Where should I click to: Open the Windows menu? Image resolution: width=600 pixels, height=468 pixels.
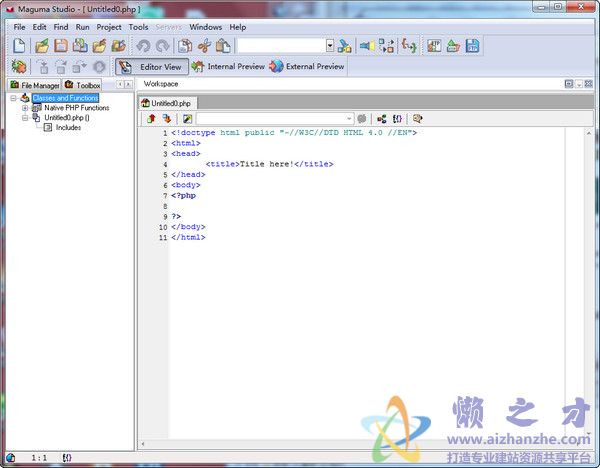205,27
